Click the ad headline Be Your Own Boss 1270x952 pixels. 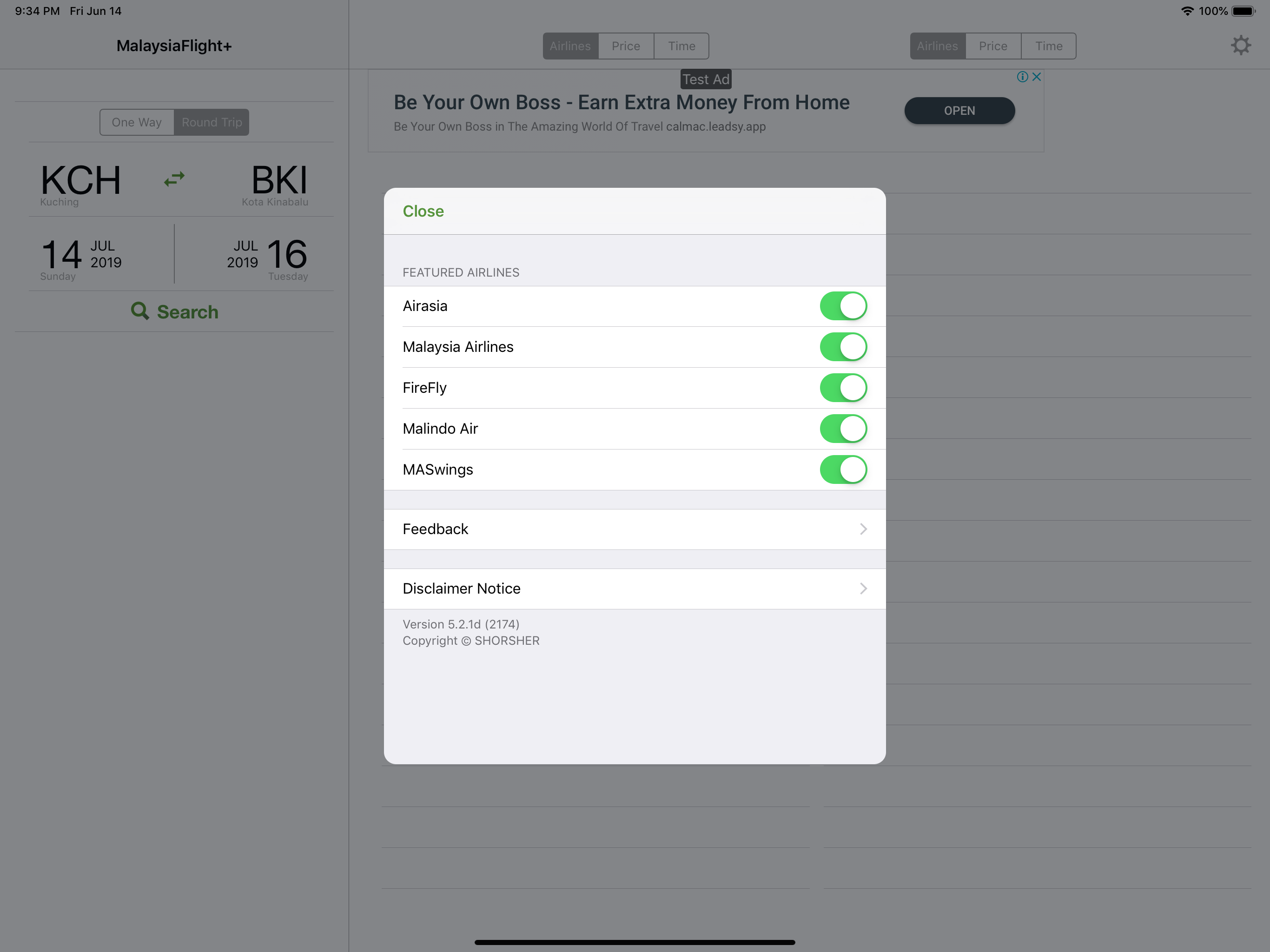pyautogui.click(x=621, y=102)
